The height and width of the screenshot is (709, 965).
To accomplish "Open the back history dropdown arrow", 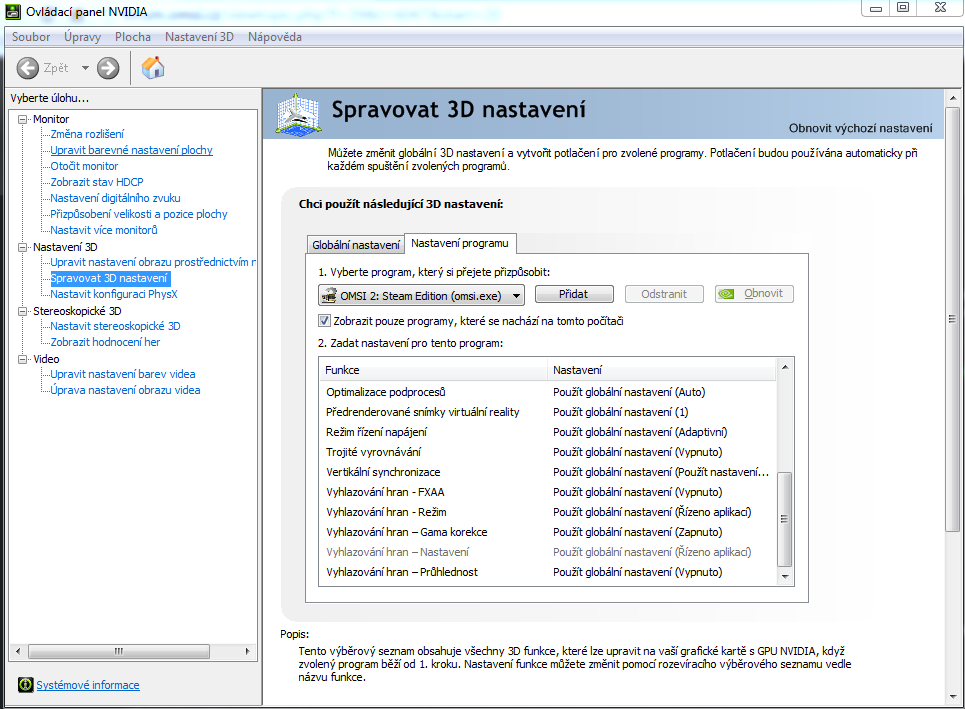I will [x=85, y=68].
